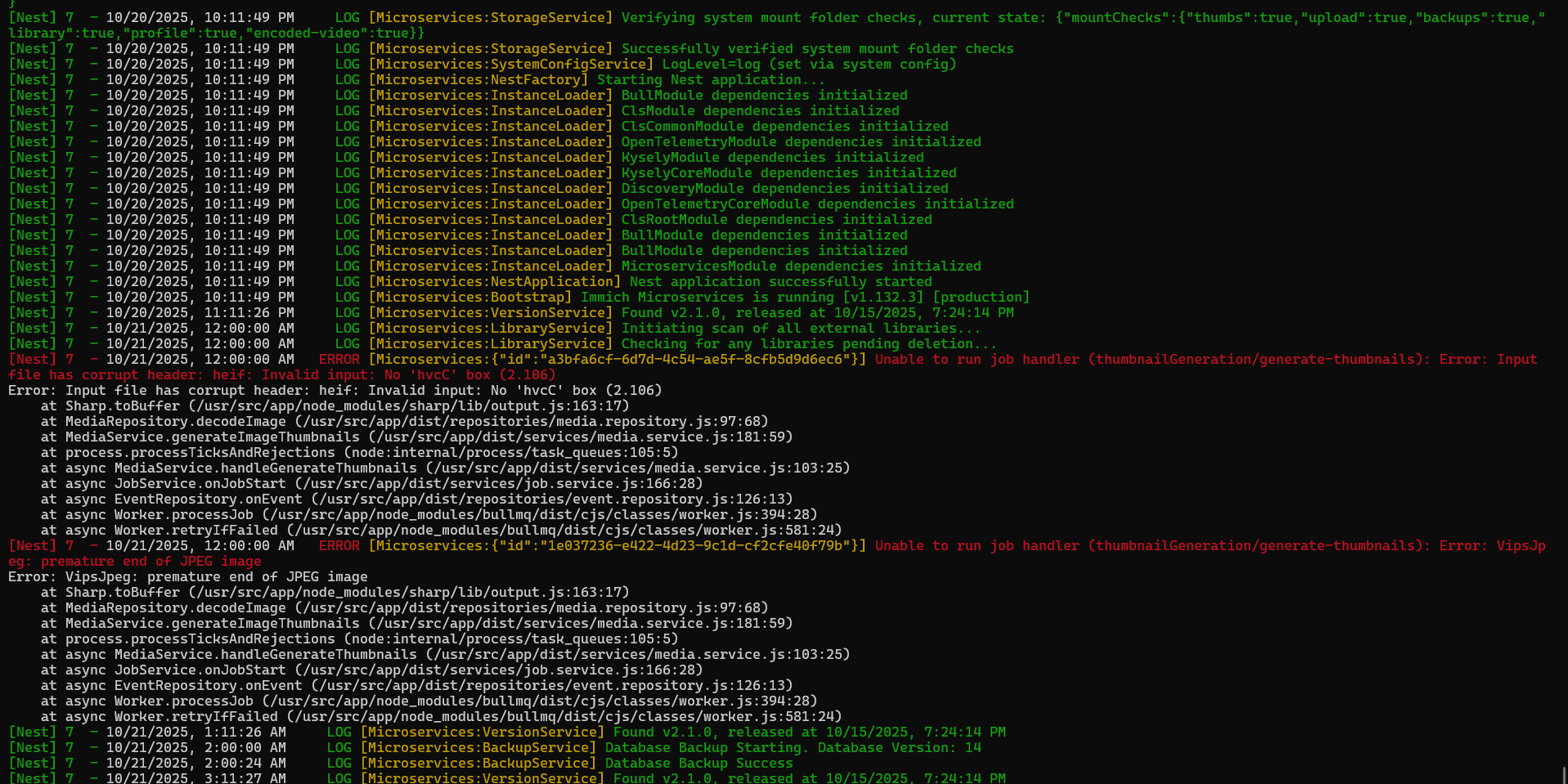The image size is (1568, 784).
Task: Select the "Database Backup Success" message
Action: (699, 764)
